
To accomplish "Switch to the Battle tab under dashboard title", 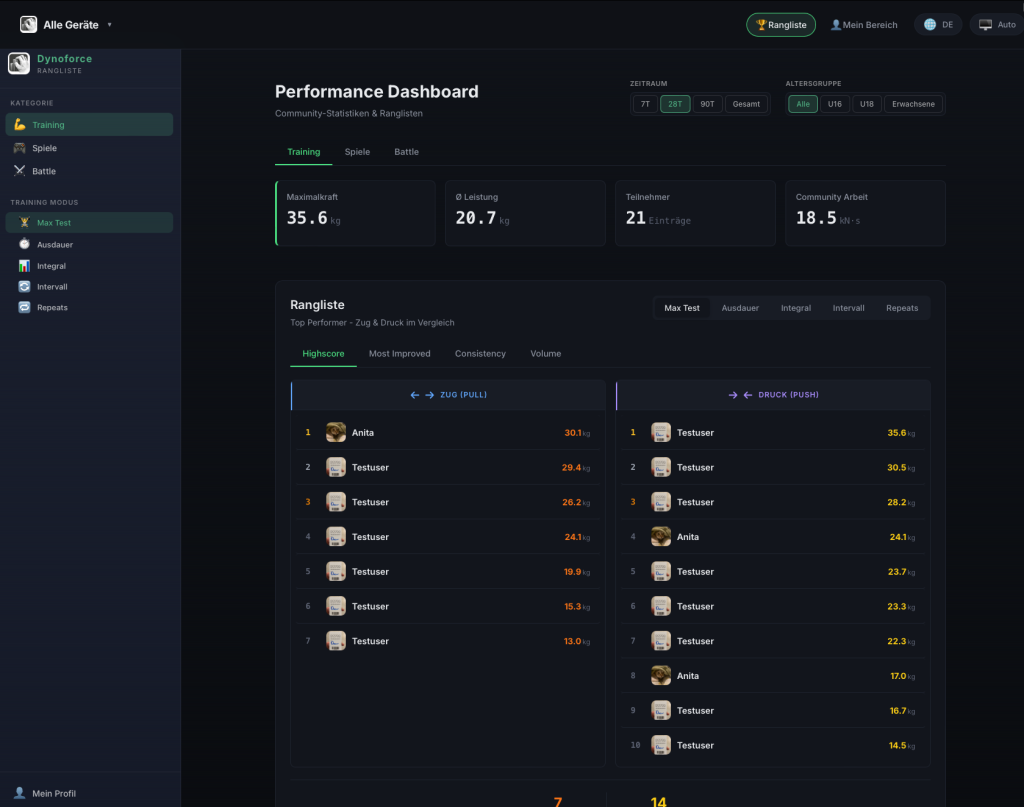I will (406, 152).
